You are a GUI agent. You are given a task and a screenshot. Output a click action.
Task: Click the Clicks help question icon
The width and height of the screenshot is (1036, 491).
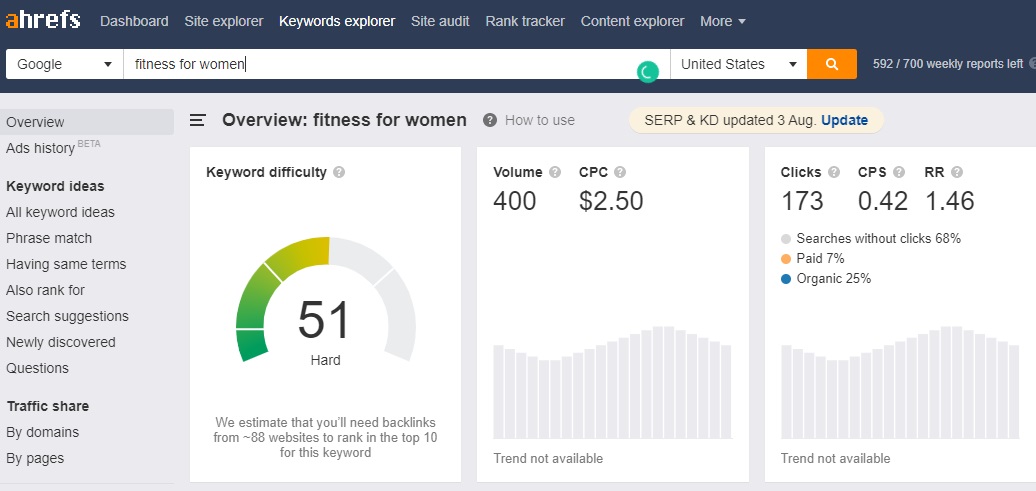pyautogui.click(x=834, y=172)
